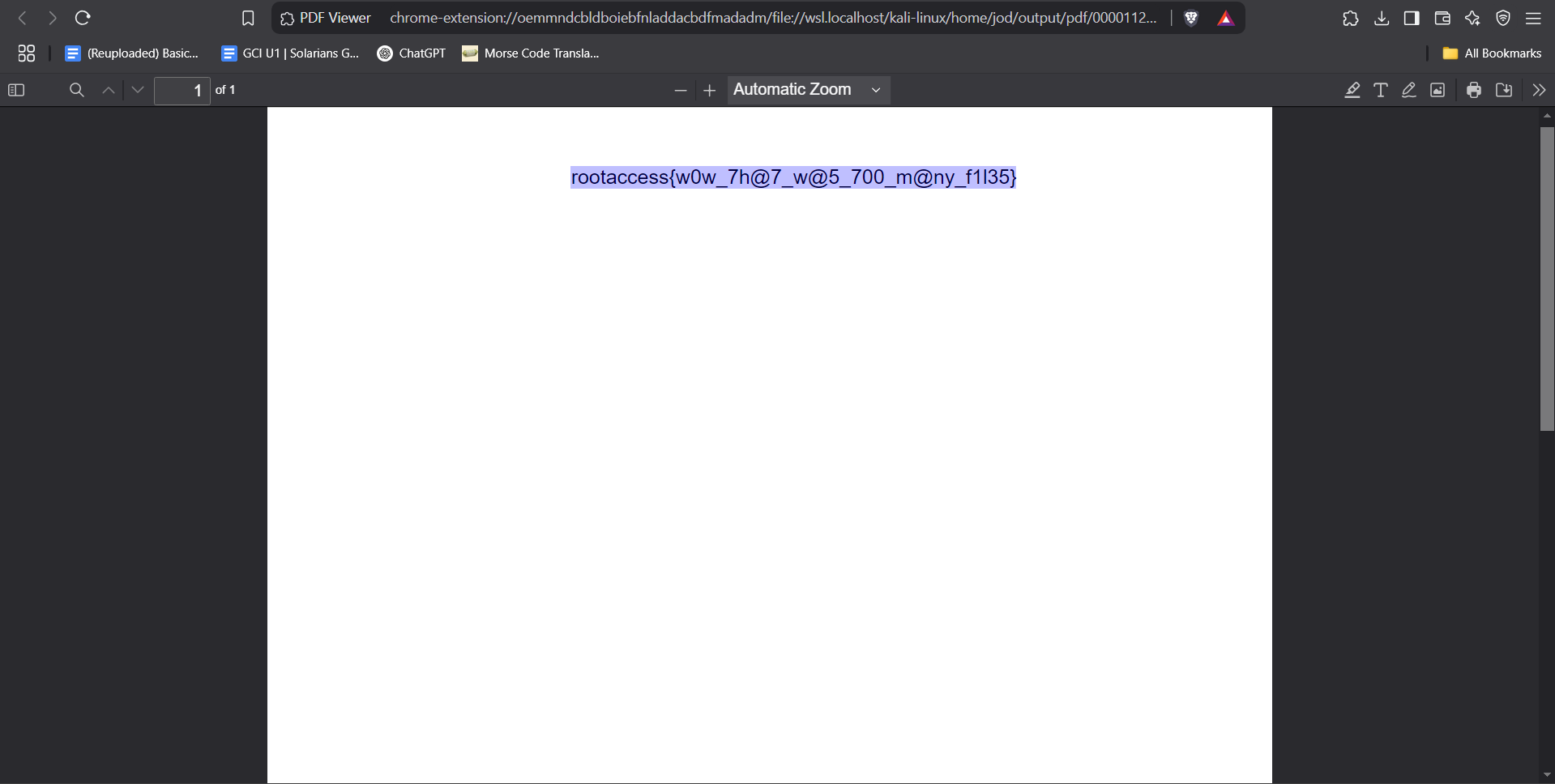This screenshot has height=784, width=1555.
Task: Open the apps grid in bookmarks bar
Action: (27, 53)
